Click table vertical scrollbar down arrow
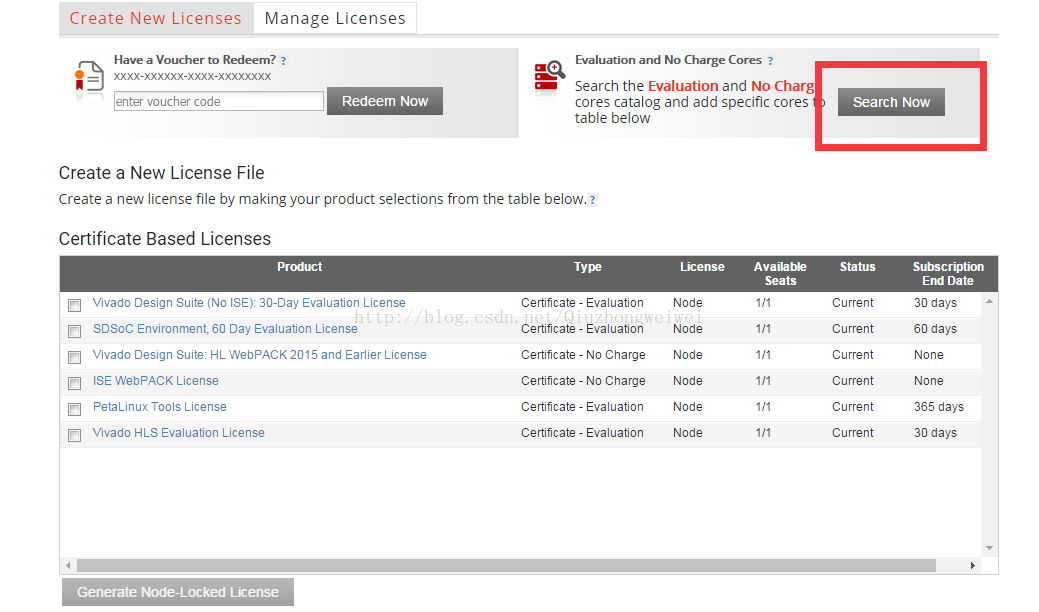 pyautogui.click(x=989, y=548)
